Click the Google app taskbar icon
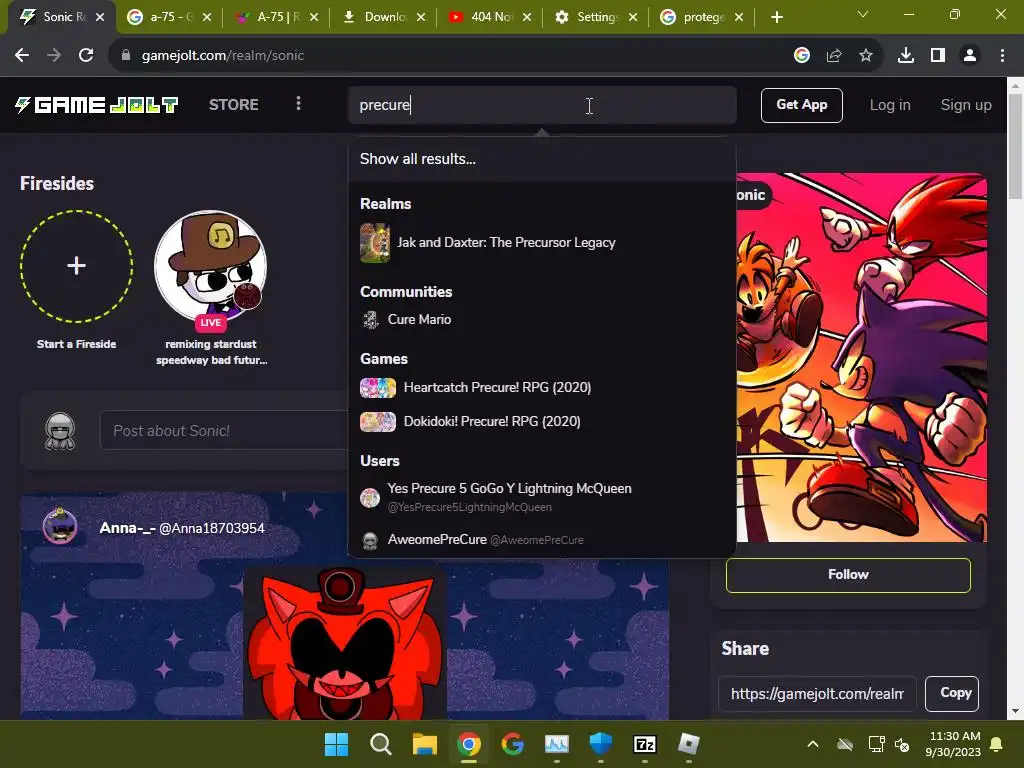This screenshot has height=768, width=1024. pyautogui.click(x=513, y=744)
